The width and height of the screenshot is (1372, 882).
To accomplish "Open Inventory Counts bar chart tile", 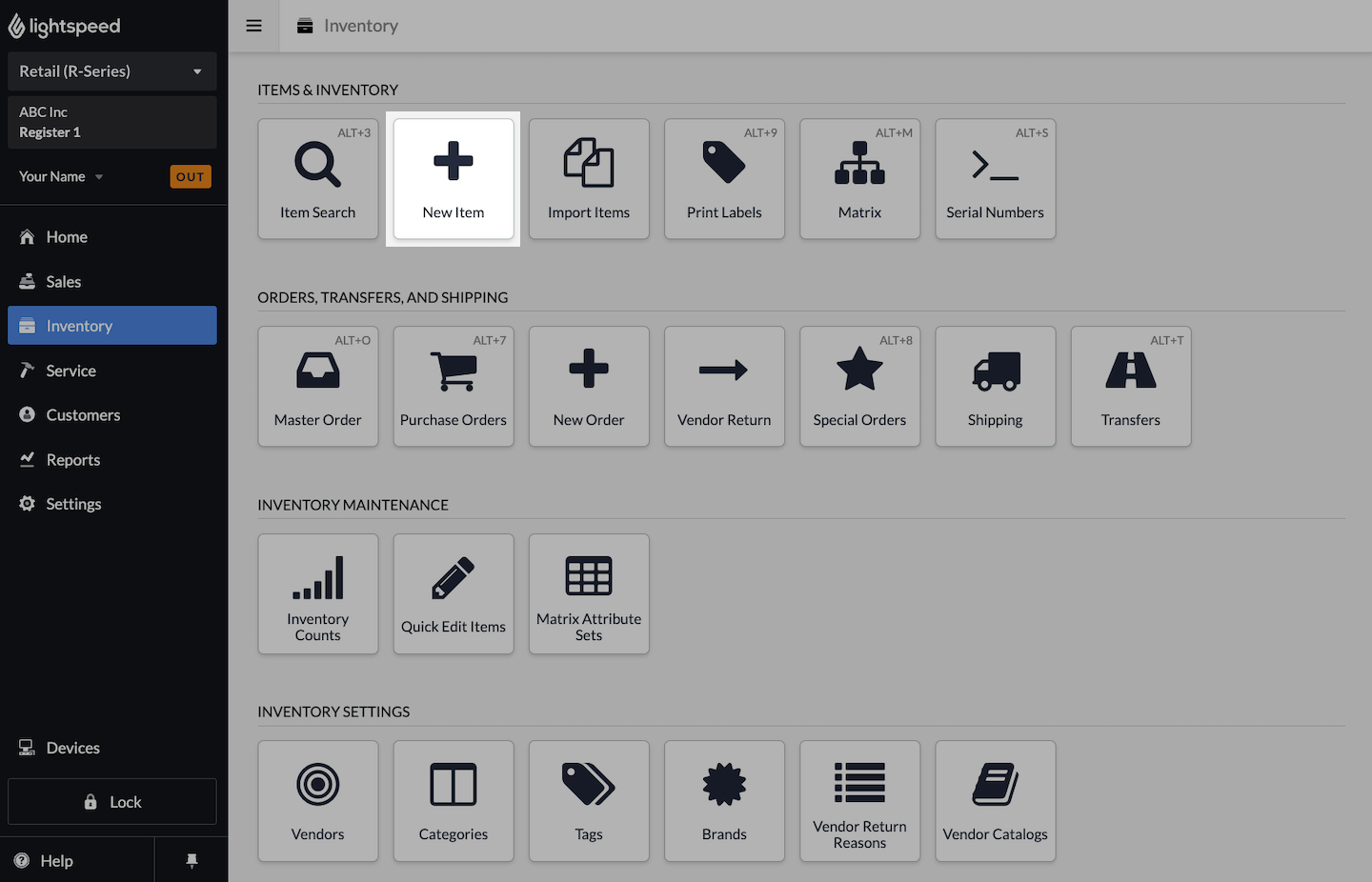I will point(317,594).
